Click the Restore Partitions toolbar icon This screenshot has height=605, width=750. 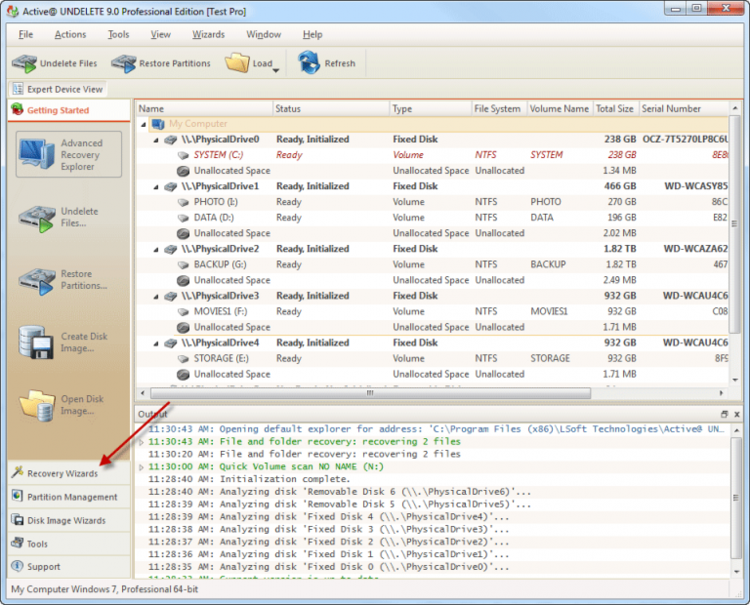pyautogui.click(x=123, y=63)
